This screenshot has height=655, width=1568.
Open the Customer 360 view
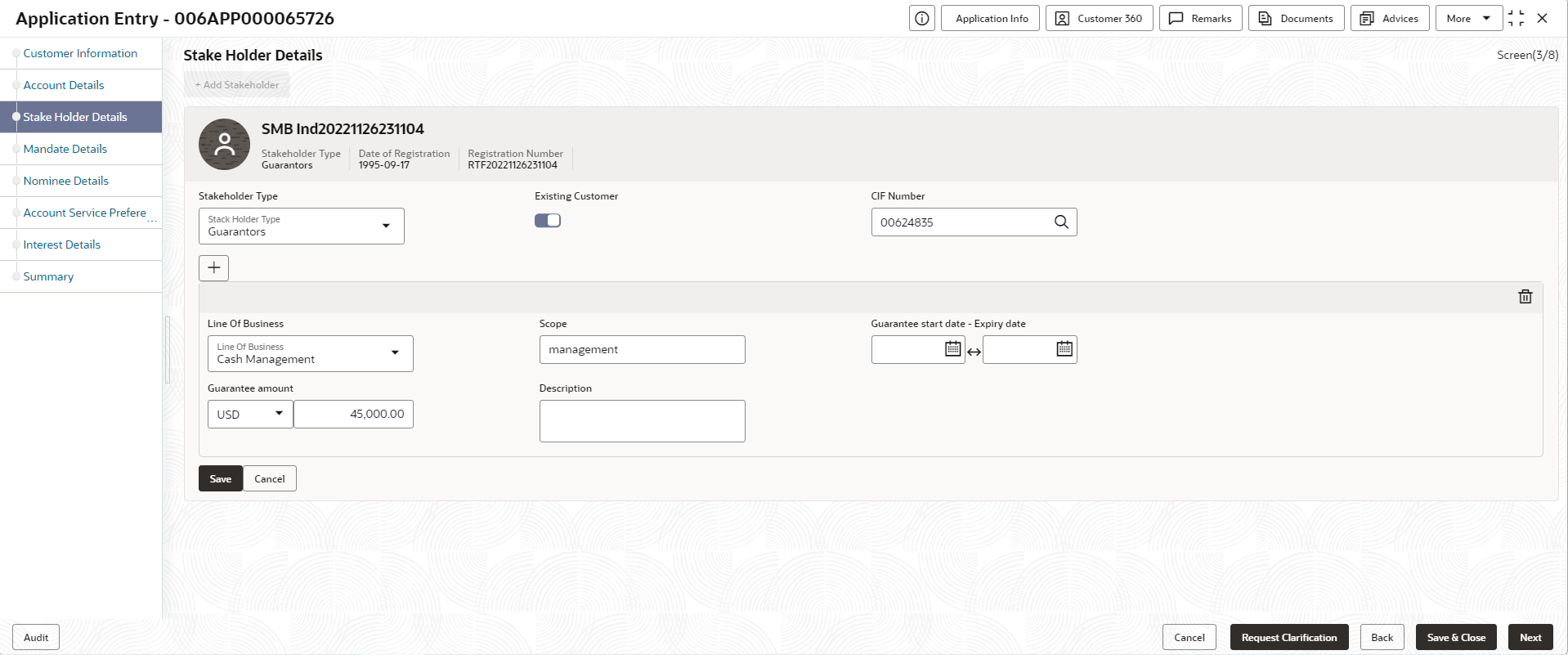click(x=1099, y=18)
